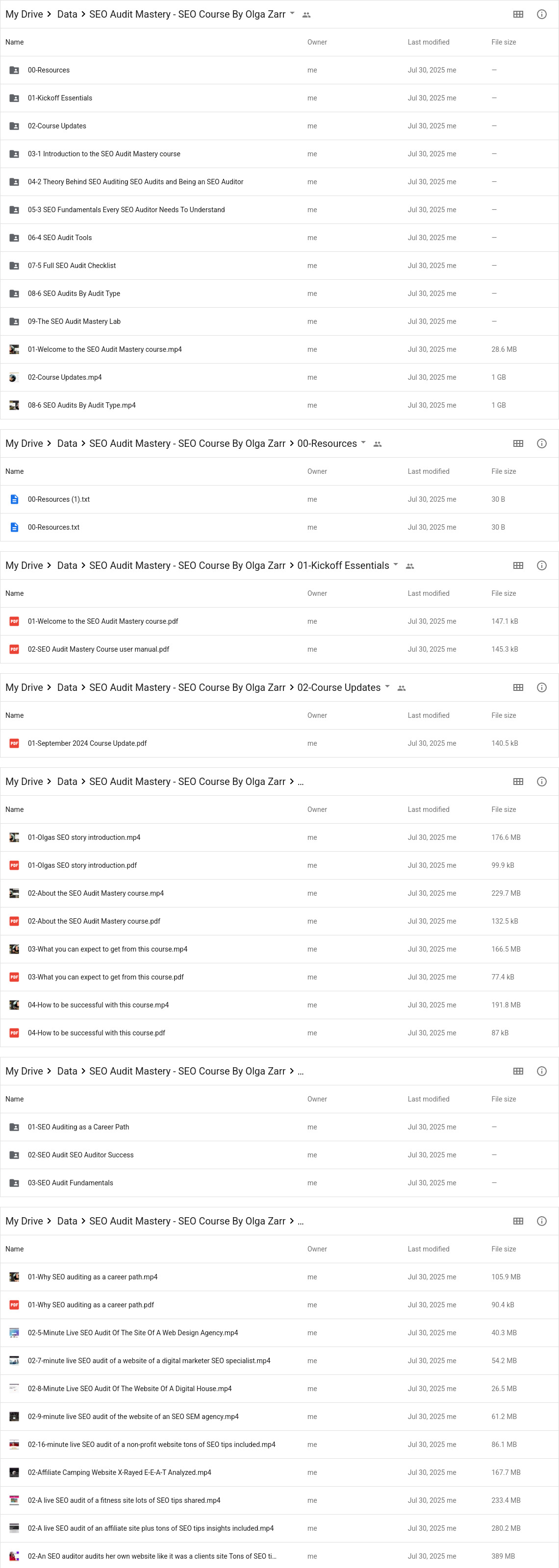
Task: Click the document icon of 00-Resources.txt
Action: click(x=14, y=527)
